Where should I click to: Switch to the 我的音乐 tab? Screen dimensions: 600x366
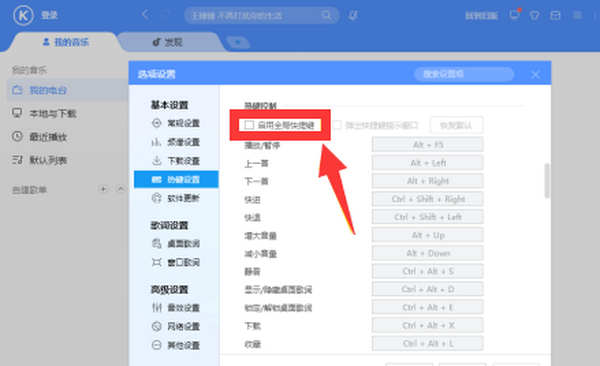(66, 42)
